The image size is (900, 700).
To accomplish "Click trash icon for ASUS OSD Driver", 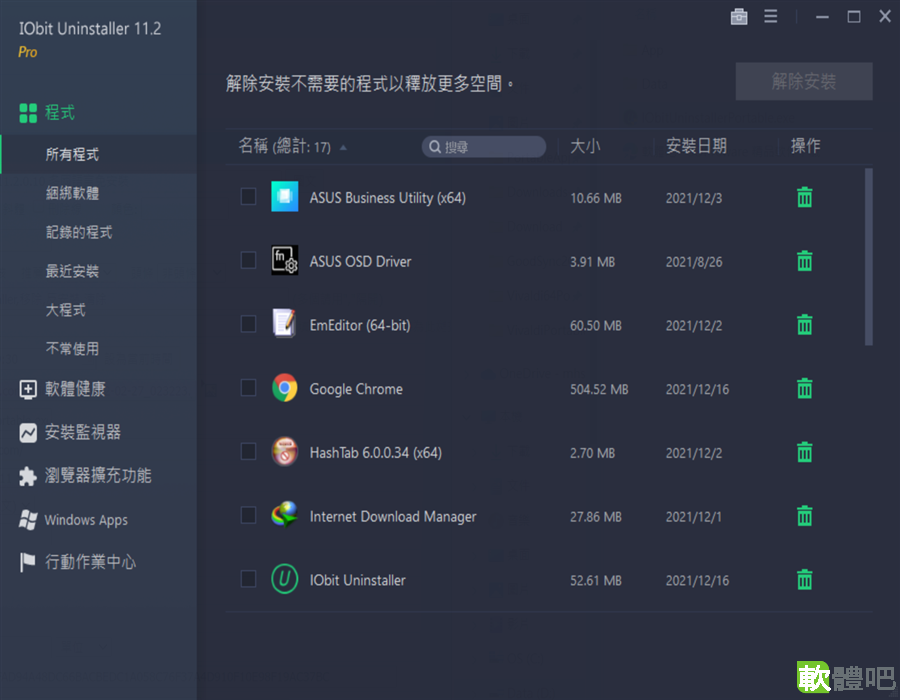I will [804, 261].
